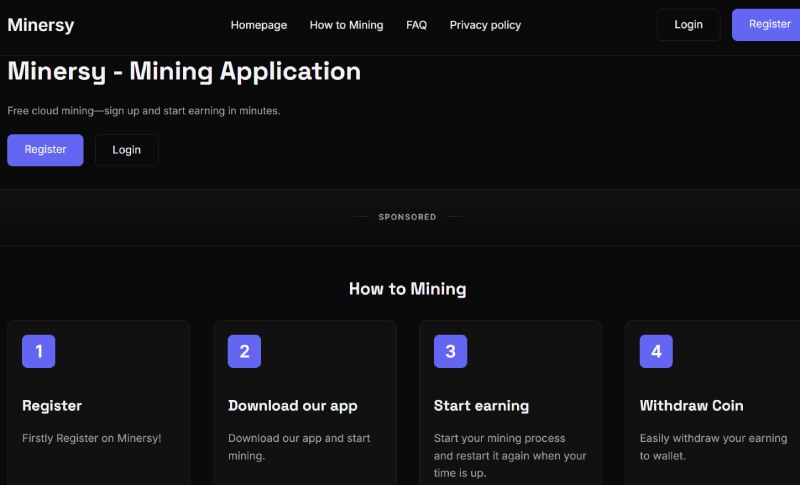Click the 'Register' card title
This screenshot has width=800, height=485.
point(52,406)
